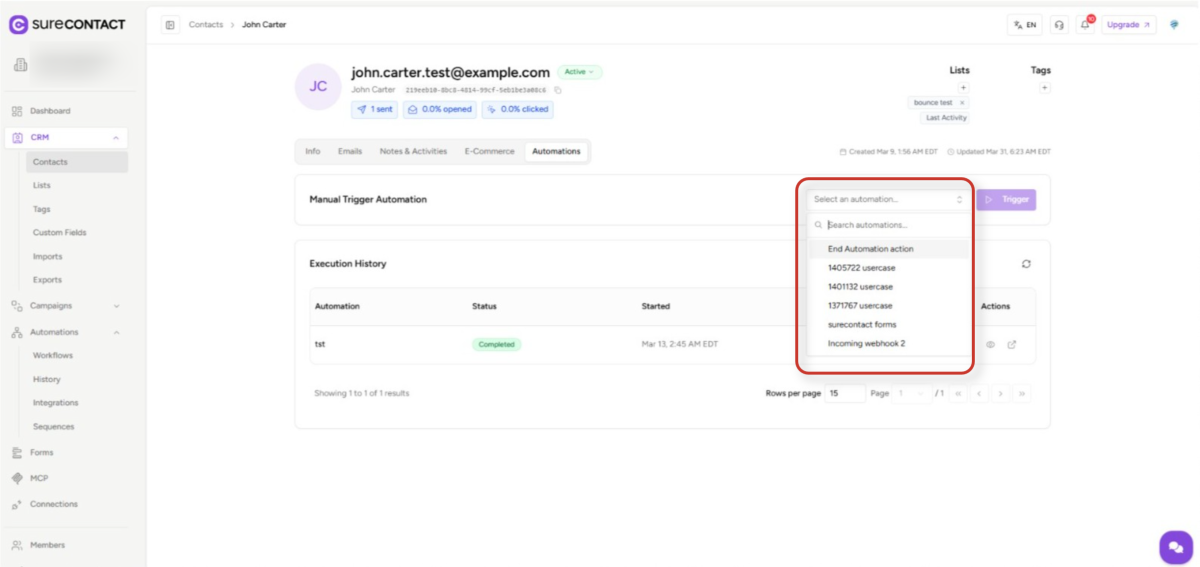Open Contacts in the sidebar
This screenshot has width=1200, height=567.
click(x=77, y=162)
